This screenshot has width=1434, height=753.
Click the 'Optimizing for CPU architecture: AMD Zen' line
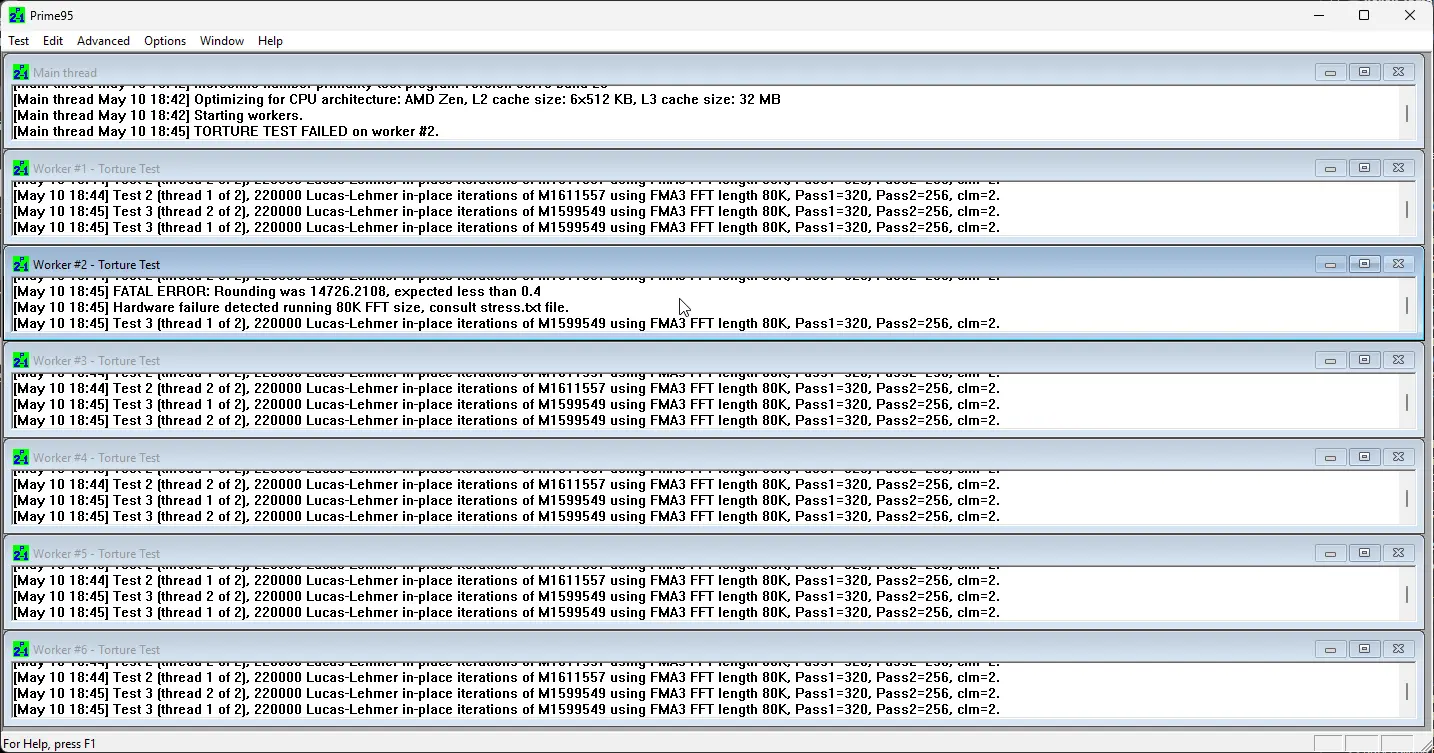pos(397,99)
